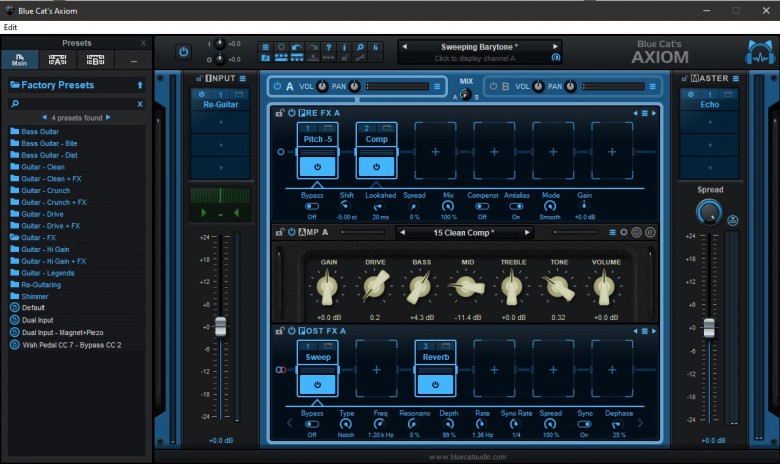Switch to the A presets tab

pos(57,60)
